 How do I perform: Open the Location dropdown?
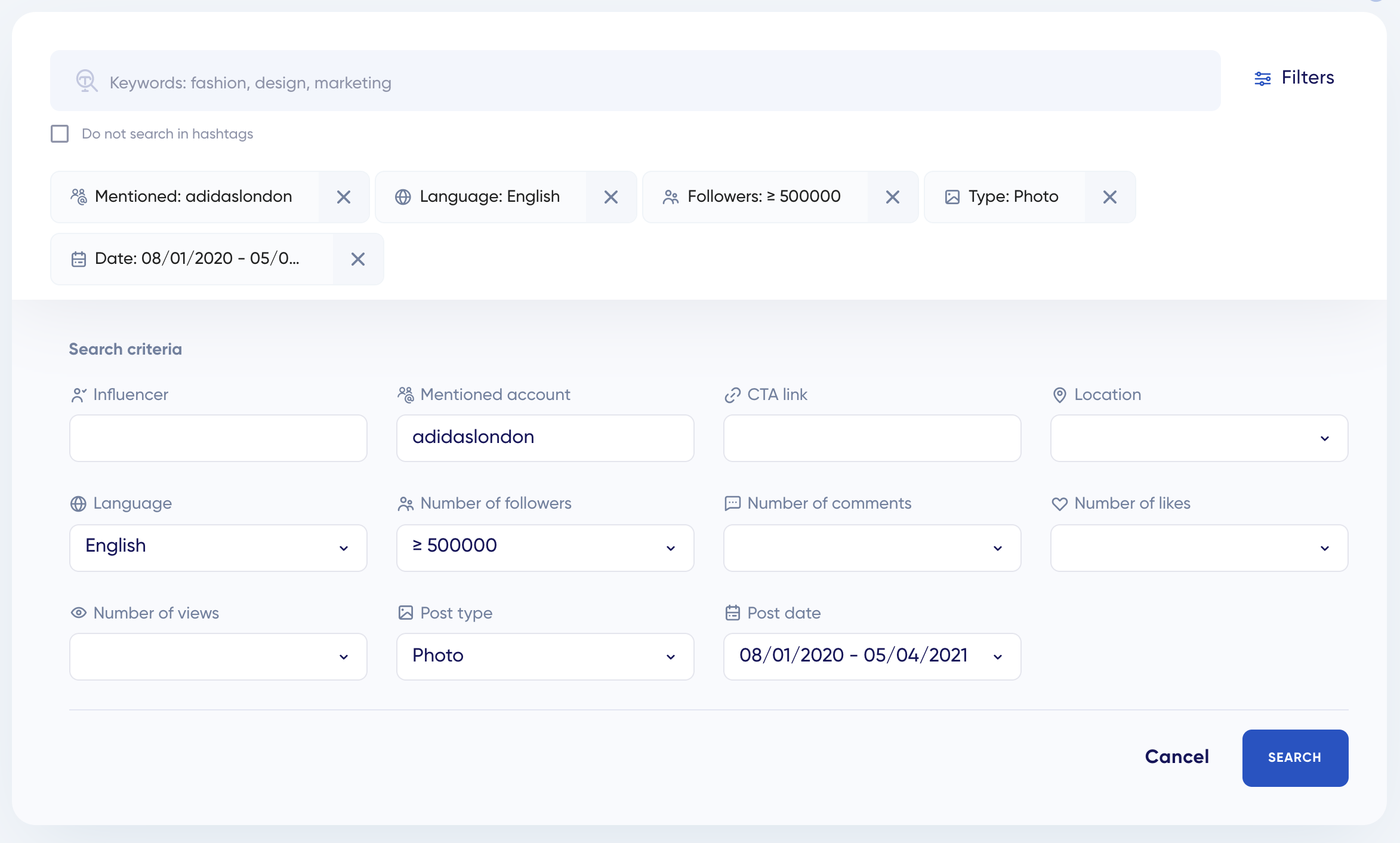[x=1199, y=438]
